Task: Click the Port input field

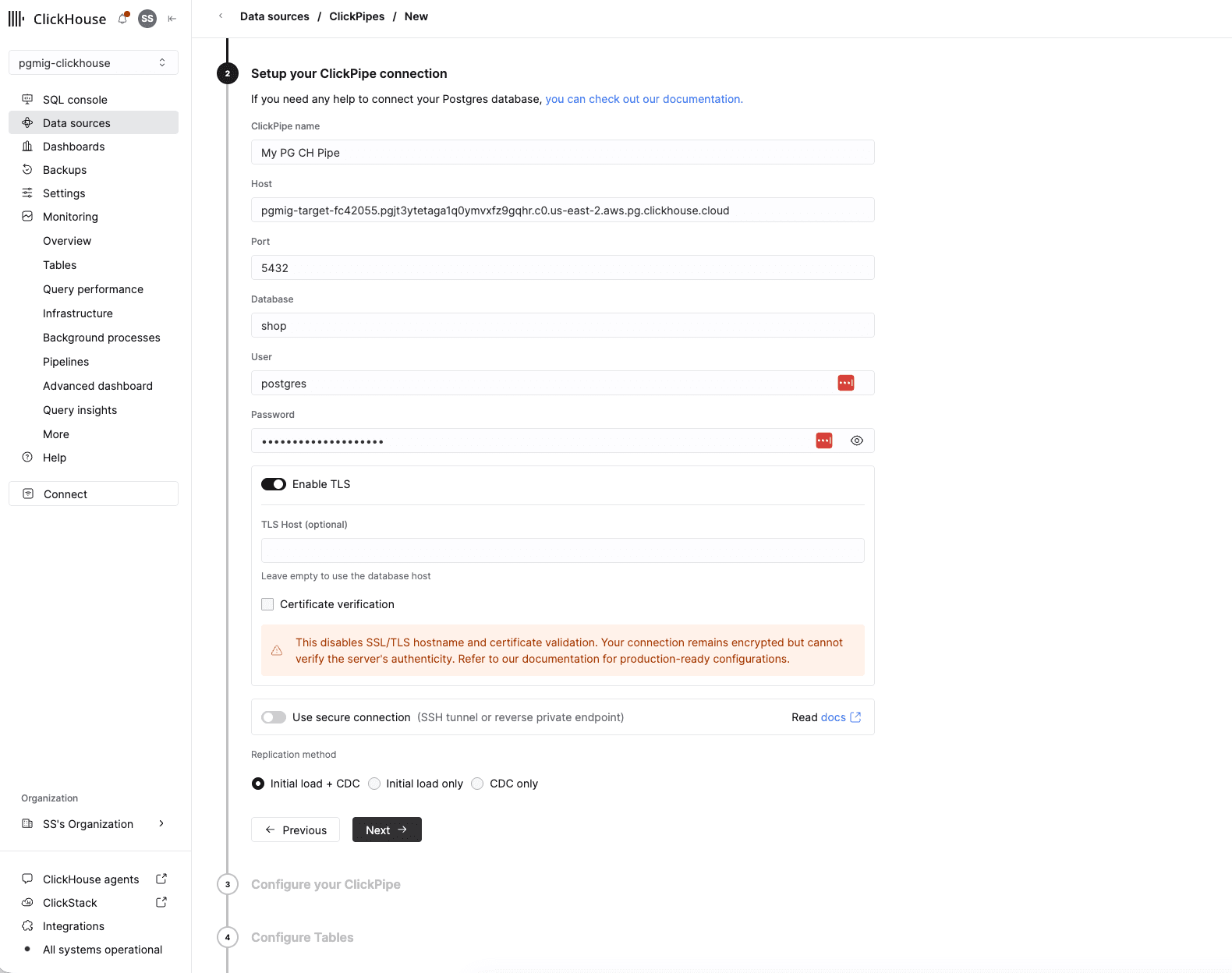Action: click(x=562, y=267)
